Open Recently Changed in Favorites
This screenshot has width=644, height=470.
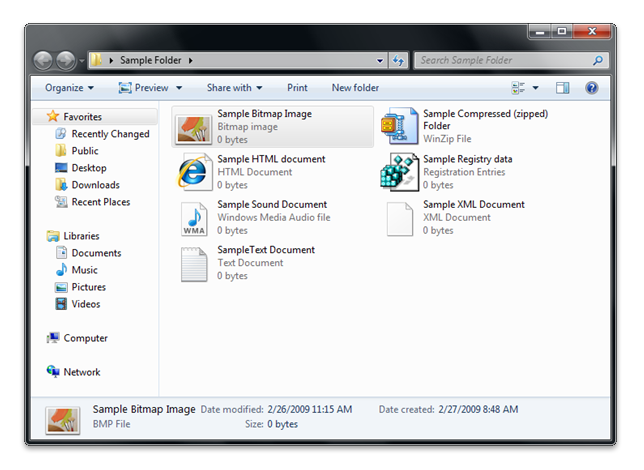pos(110,134)
